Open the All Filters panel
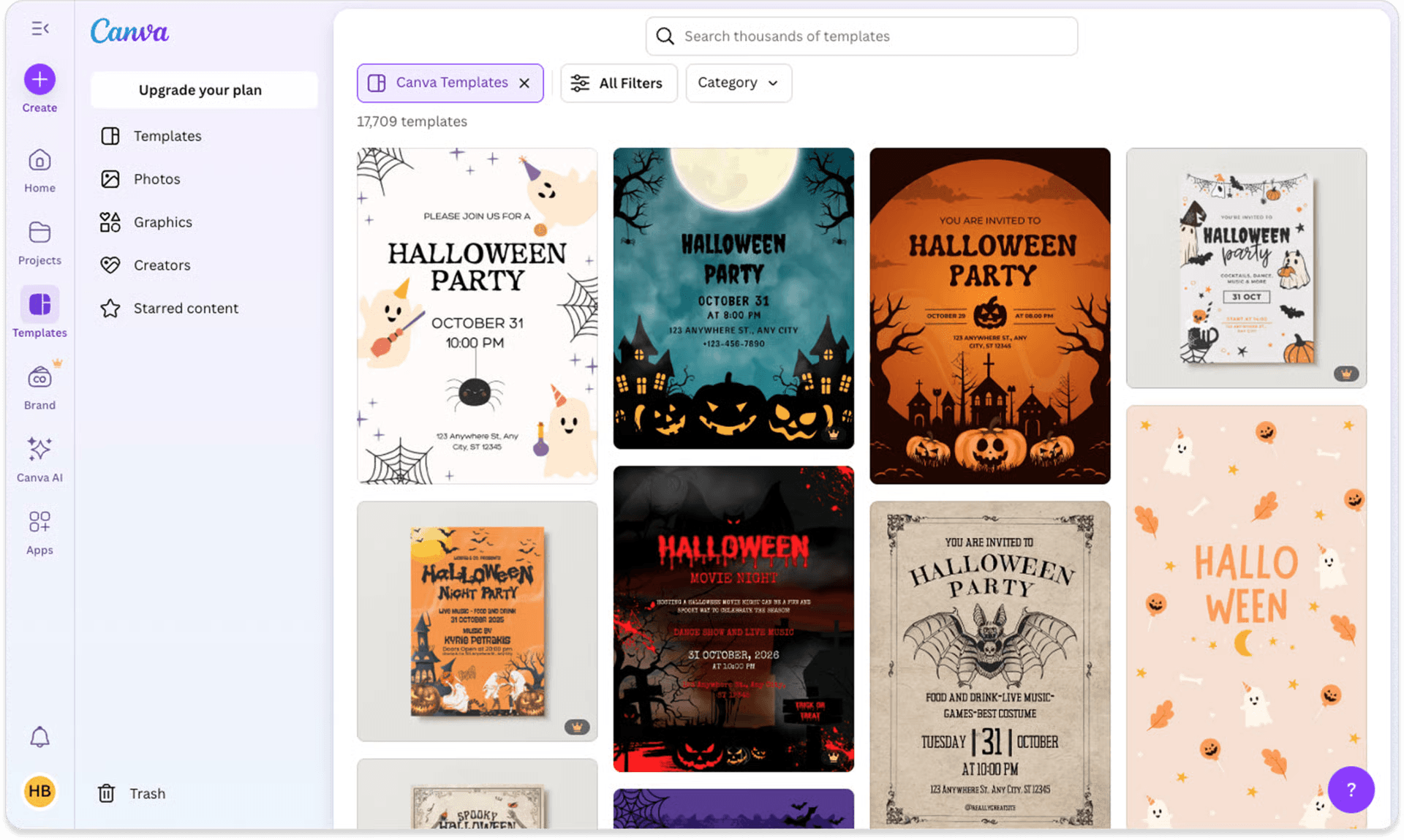This screenshot has height=840, width=1404. pos(619,83)
